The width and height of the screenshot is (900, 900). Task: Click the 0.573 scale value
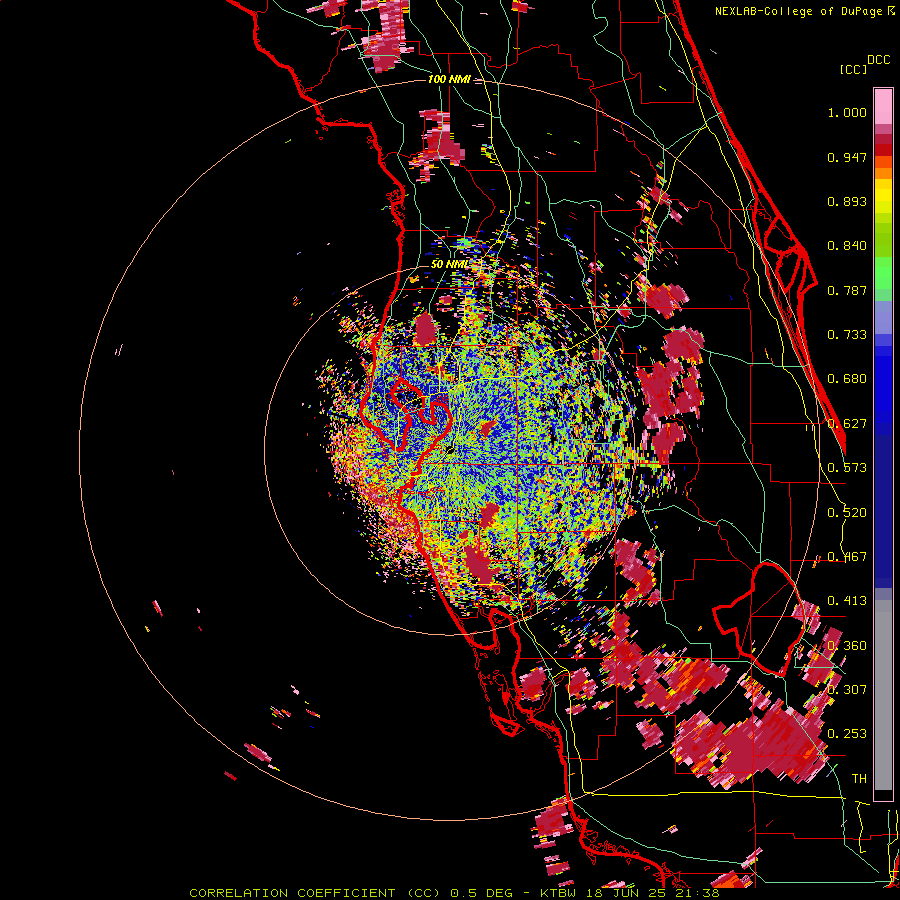pyautogui.click(x=847, y=468)
